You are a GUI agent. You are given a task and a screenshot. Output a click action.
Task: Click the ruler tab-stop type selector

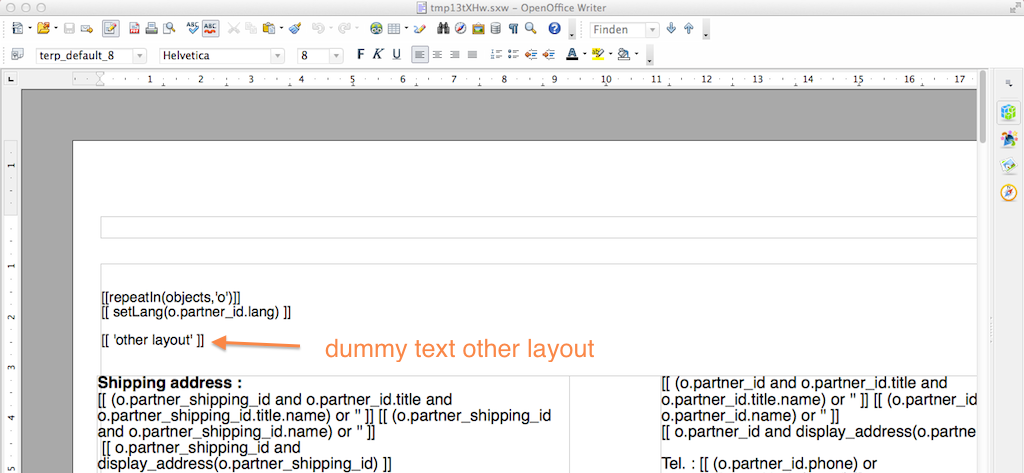[10, 79]
